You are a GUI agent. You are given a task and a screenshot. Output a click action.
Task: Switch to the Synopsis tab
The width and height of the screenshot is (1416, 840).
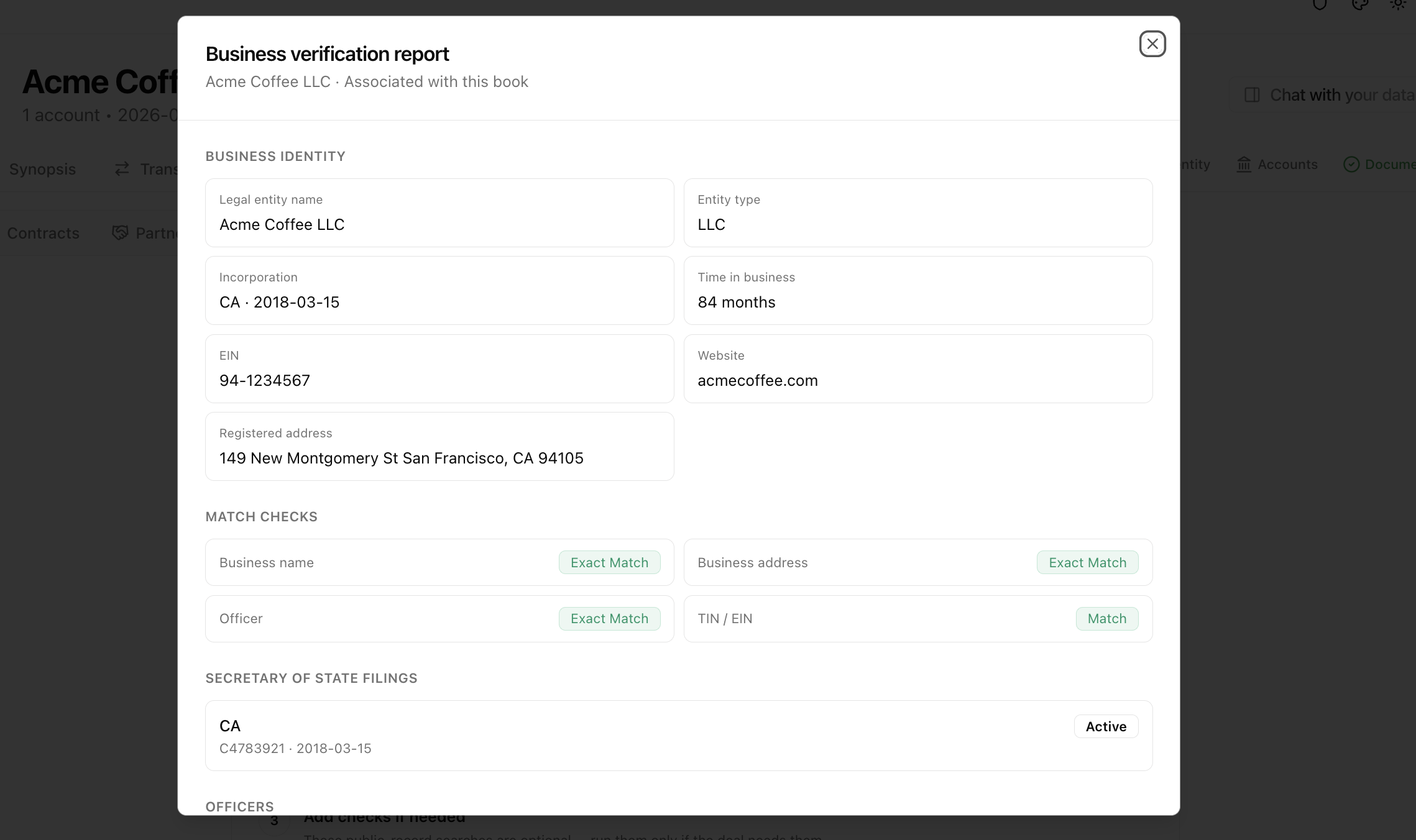[x=42, y=169]
